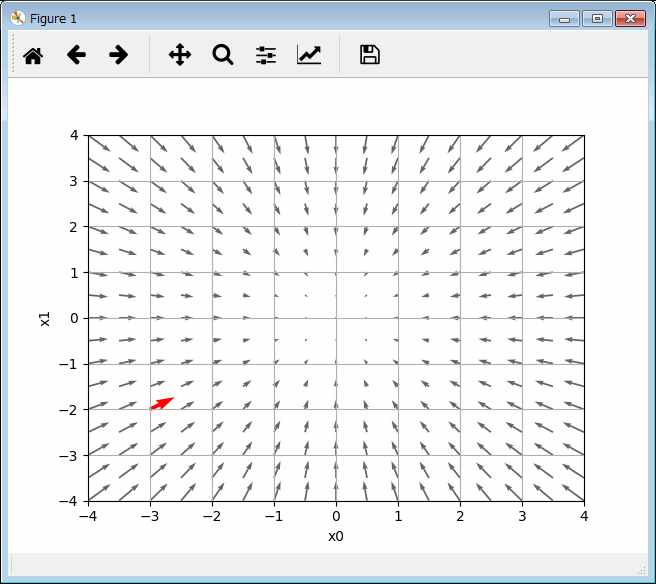Minimize the Figure 1 window
The image size is (656, 584).
coord(565,18)
